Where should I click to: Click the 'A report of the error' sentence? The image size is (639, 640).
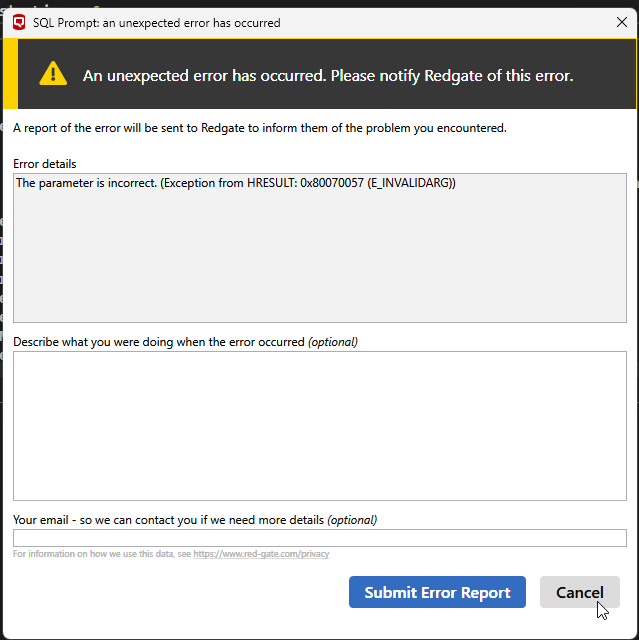260,128
